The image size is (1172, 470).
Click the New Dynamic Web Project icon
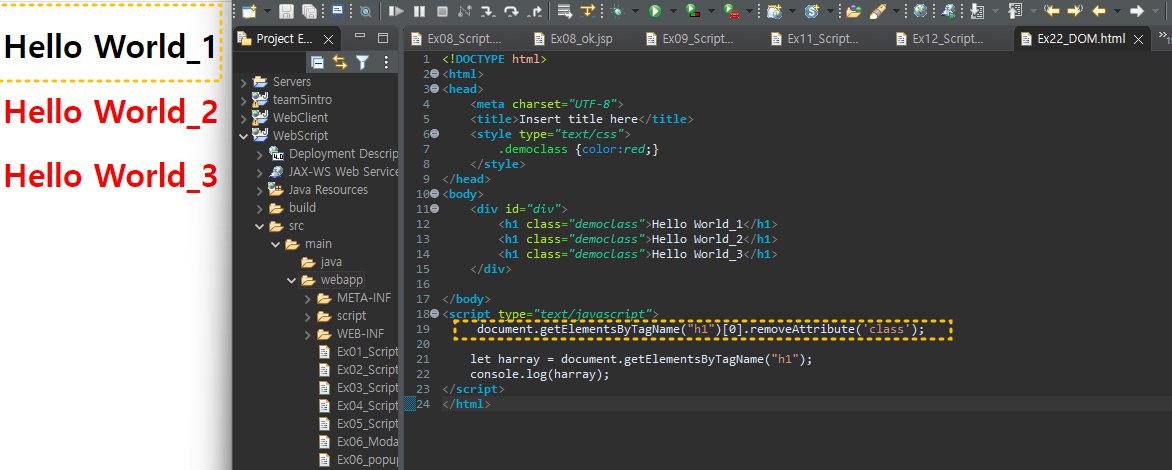click(x=774, y=11)
